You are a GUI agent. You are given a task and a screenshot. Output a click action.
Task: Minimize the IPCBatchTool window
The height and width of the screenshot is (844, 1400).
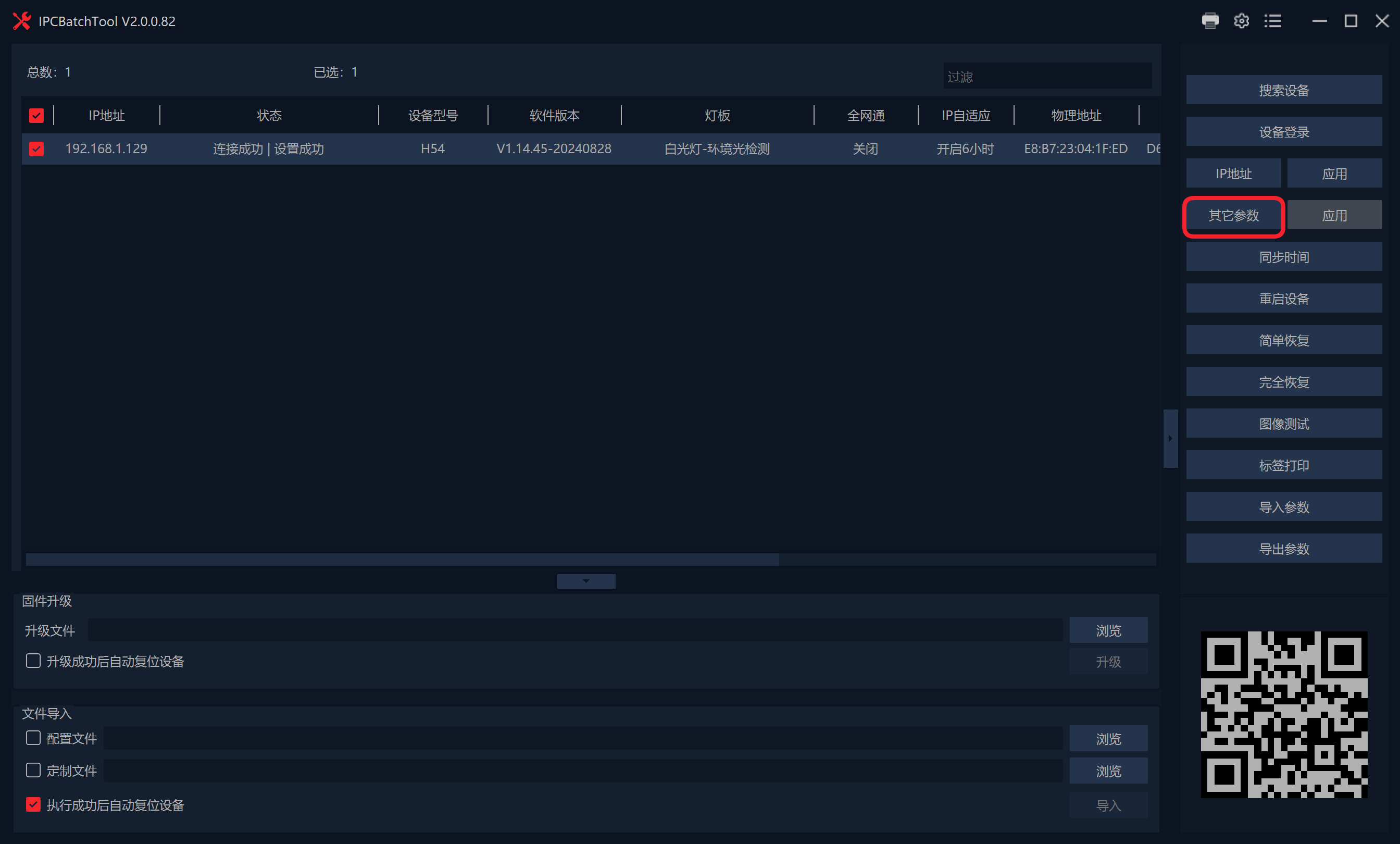(x=1319, y=21)
